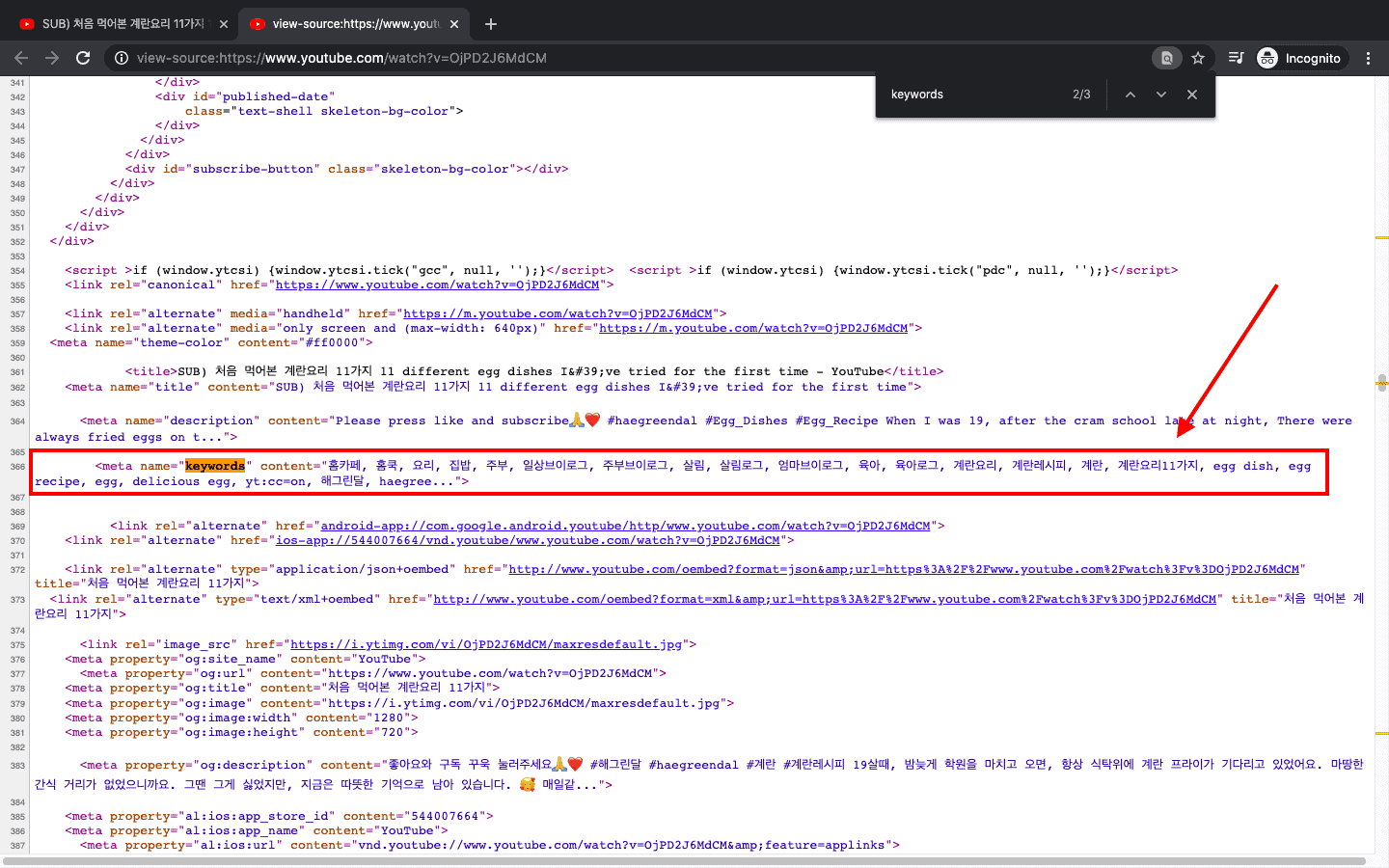Open the canonical youtube.com/watch link
Image resolution: width=1389 pixels, height=868 pixels.
point(437,285)
